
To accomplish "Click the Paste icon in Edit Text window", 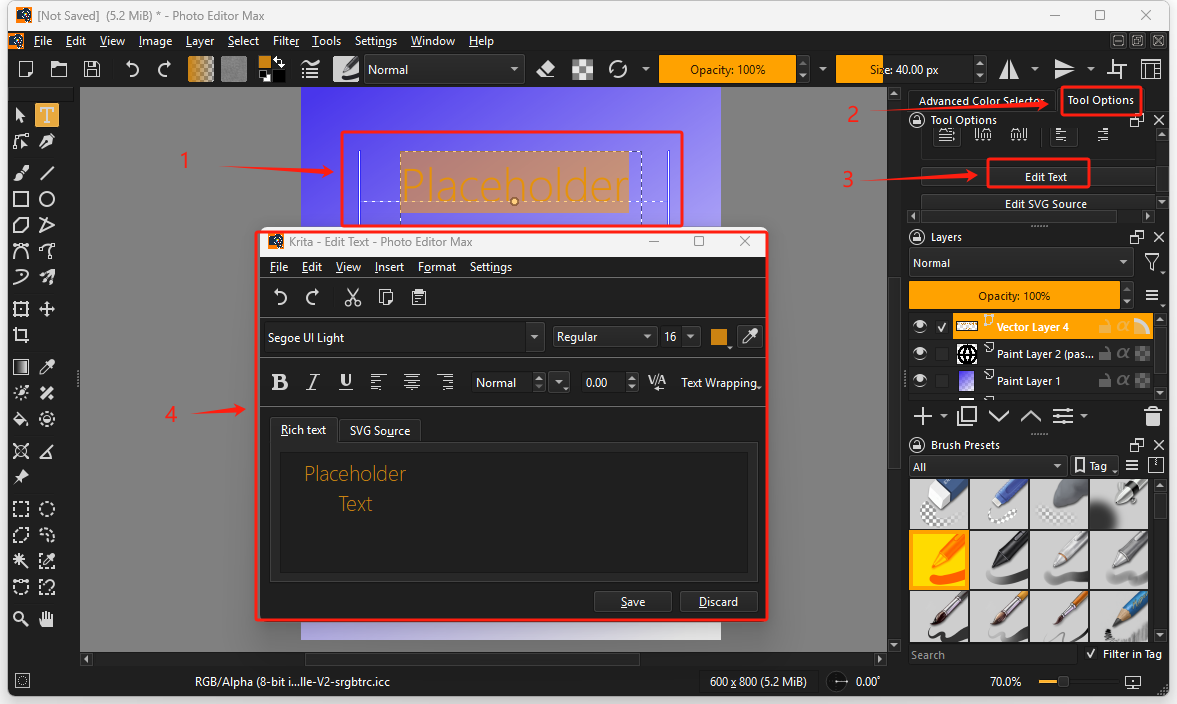I will (x=419, y=297).
